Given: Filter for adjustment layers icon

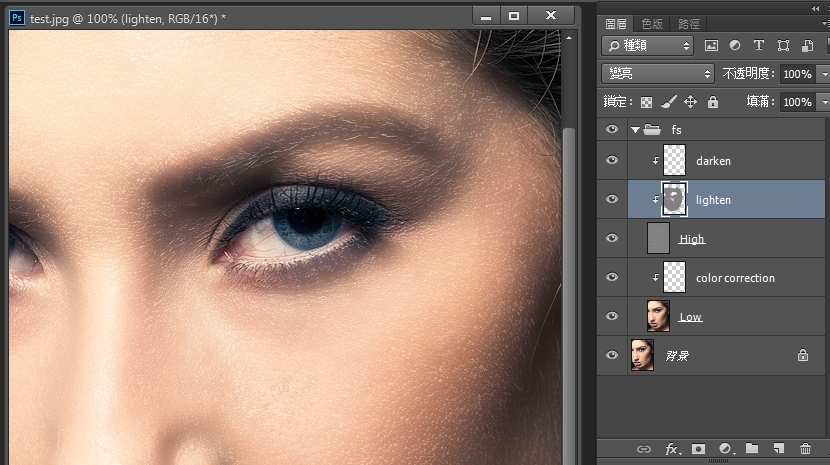Looking at the screenshot, I should 735,46.
